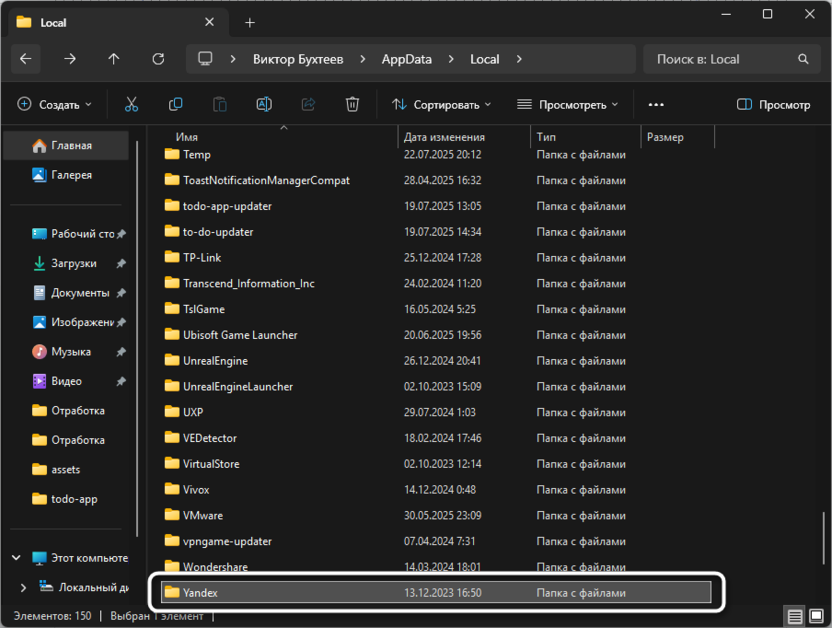Viewport: 832px width, 628px height.
Task: Expand the Создать new item menu
Action: (x=55, y=104)
